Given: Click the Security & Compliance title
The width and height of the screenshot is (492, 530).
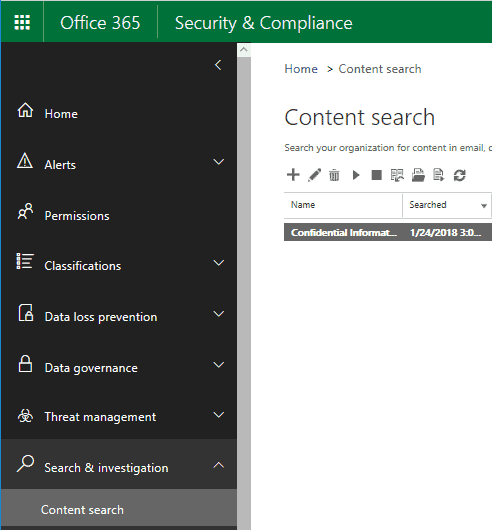Looking at the screenshot, I should click(x=264, y=23).
